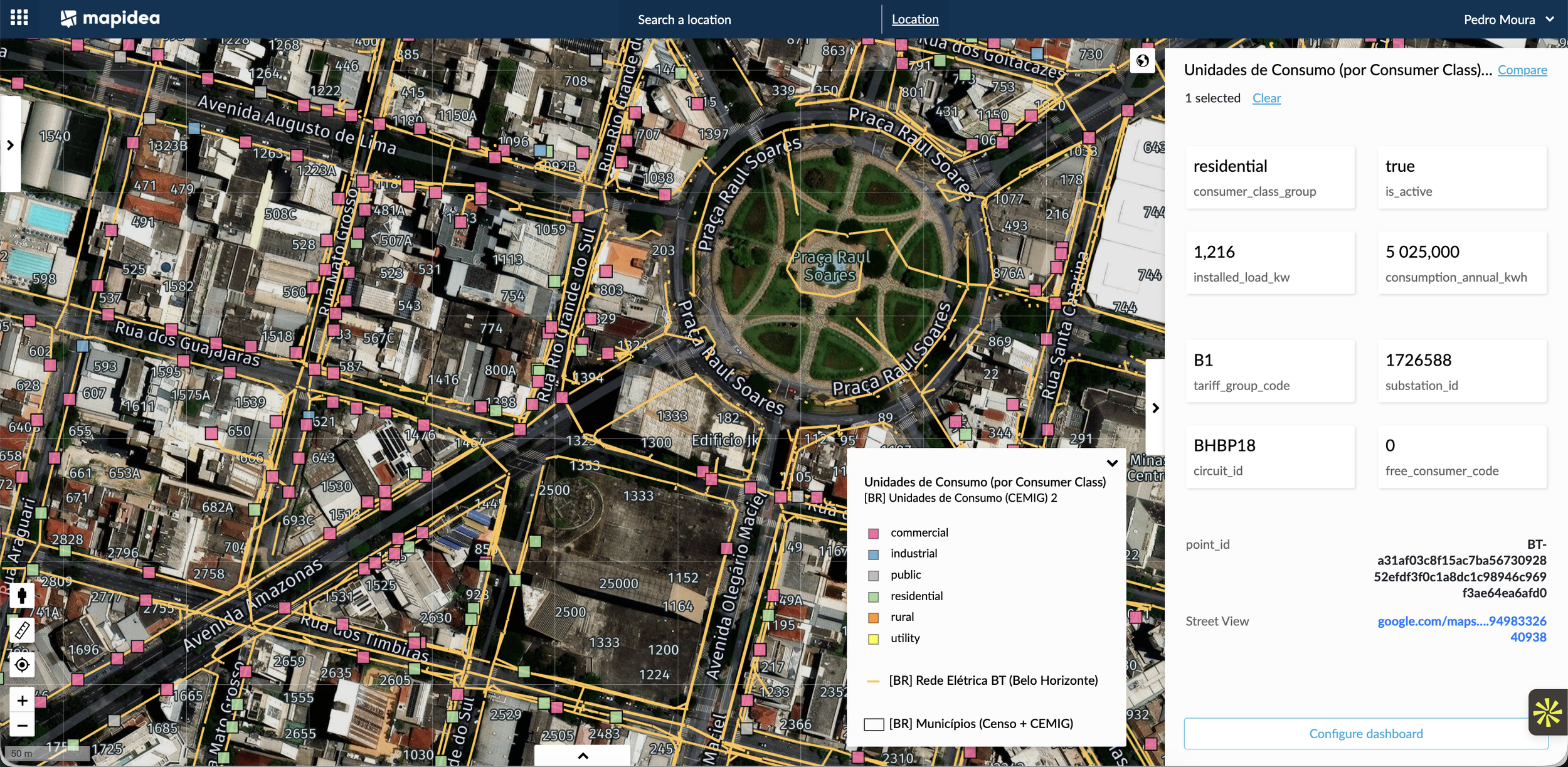The image size is (1568, 767).
Task: Zoom out the map
Action: click(x=22, y=726)
